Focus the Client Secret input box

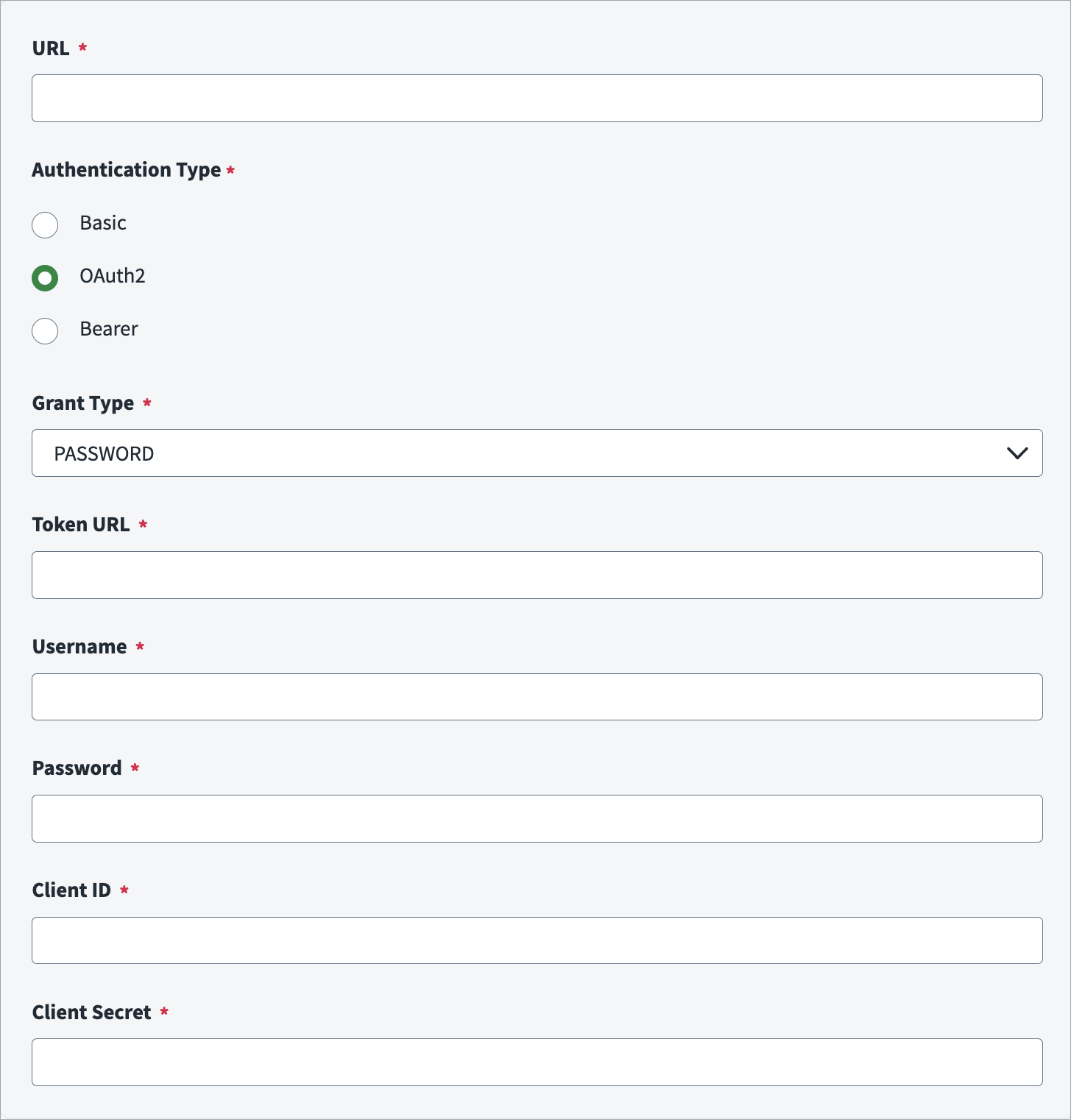tap(537, 1062)
